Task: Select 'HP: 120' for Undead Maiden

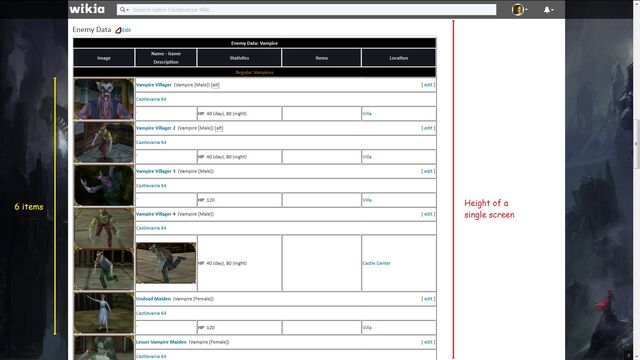Action: coord(207,328)
